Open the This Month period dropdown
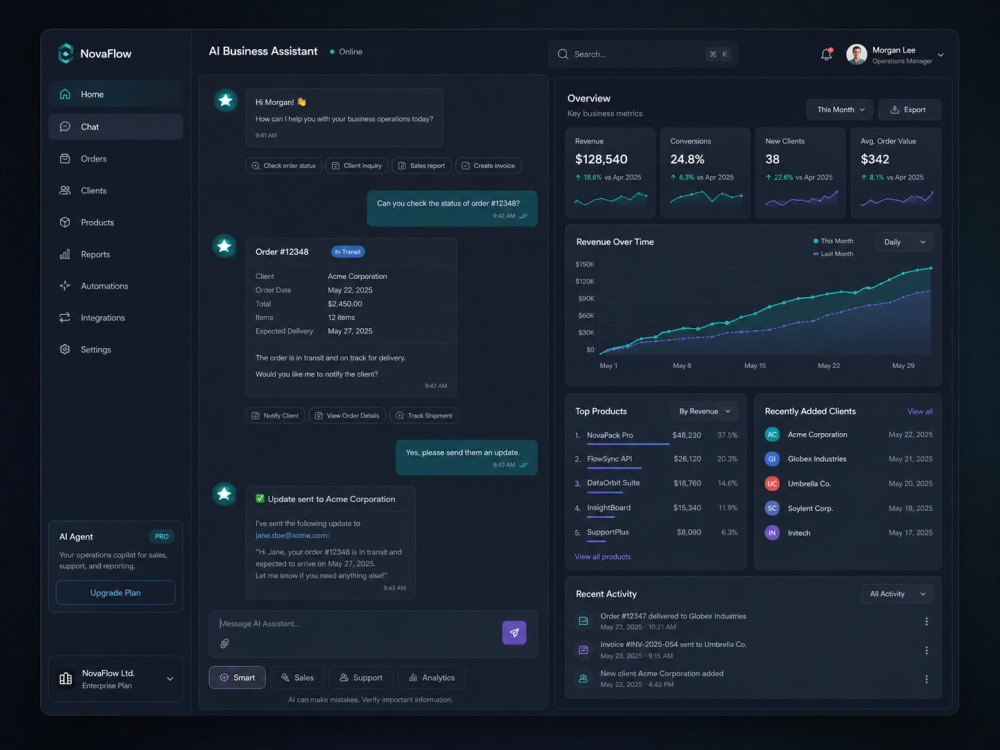Screen dimensions: 1000x750 coord(840,110)
